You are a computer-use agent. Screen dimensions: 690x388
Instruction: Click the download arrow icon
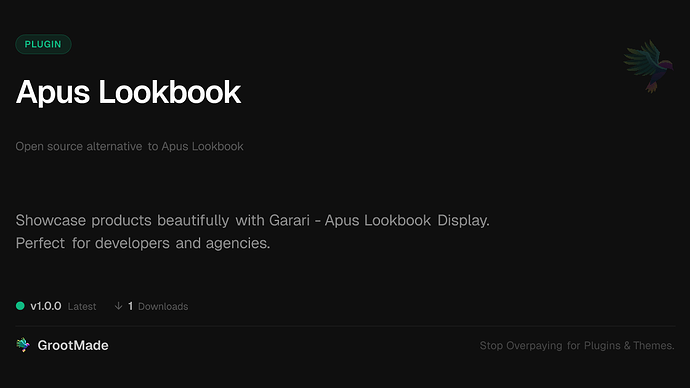pos(118,306)
